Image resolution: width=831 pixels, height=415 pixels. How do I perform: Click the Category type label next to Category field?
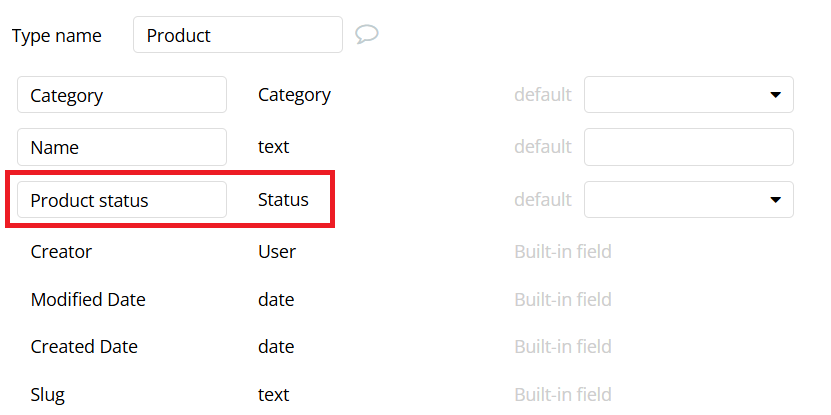[294, 95]
